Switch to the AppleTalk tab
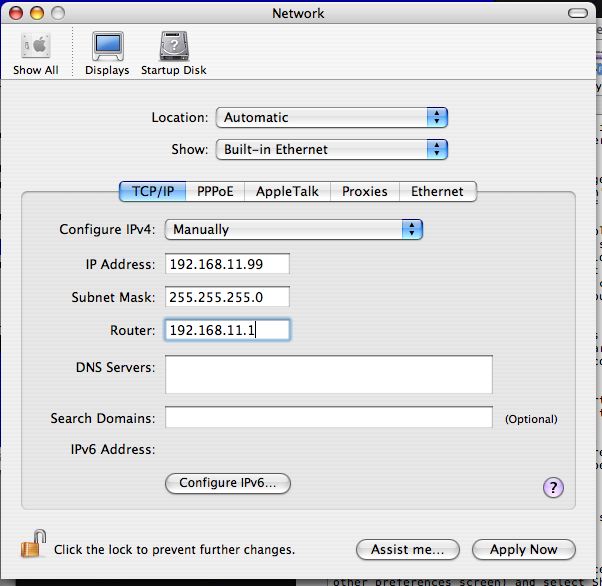Image resolution: width=602 pixels, height=586 pixels. [x=287, y=191]
